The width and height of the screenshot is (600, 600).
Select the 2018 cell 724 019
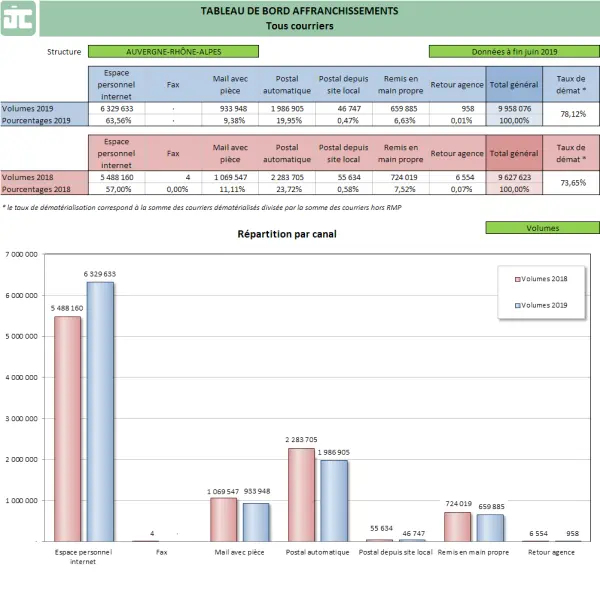401,178
